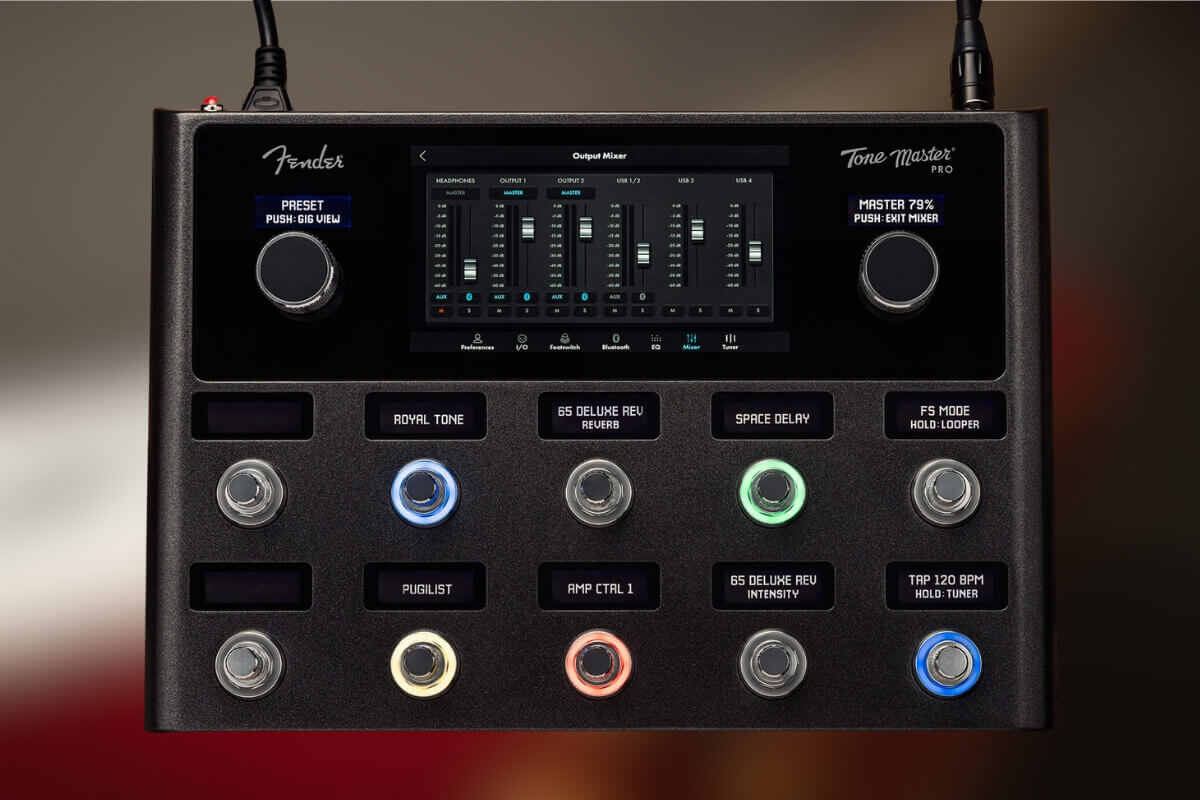
Task: Toggle Bluetooth on Output 1 channel
Action: (x=527, y=297)
